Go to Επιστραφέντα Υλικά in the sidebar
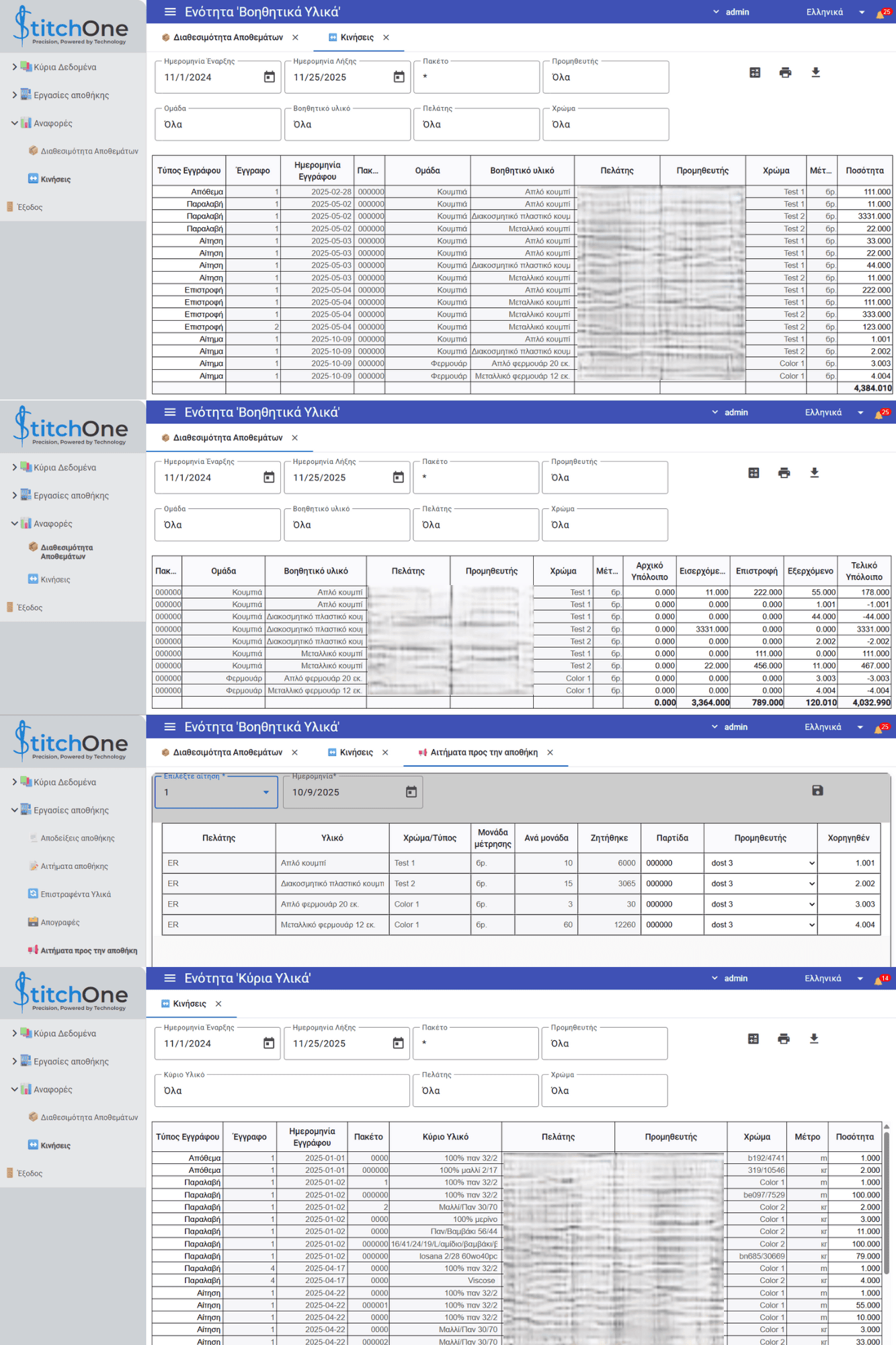Viewport: 896px width, 1345px height. [x=75, y=894]
